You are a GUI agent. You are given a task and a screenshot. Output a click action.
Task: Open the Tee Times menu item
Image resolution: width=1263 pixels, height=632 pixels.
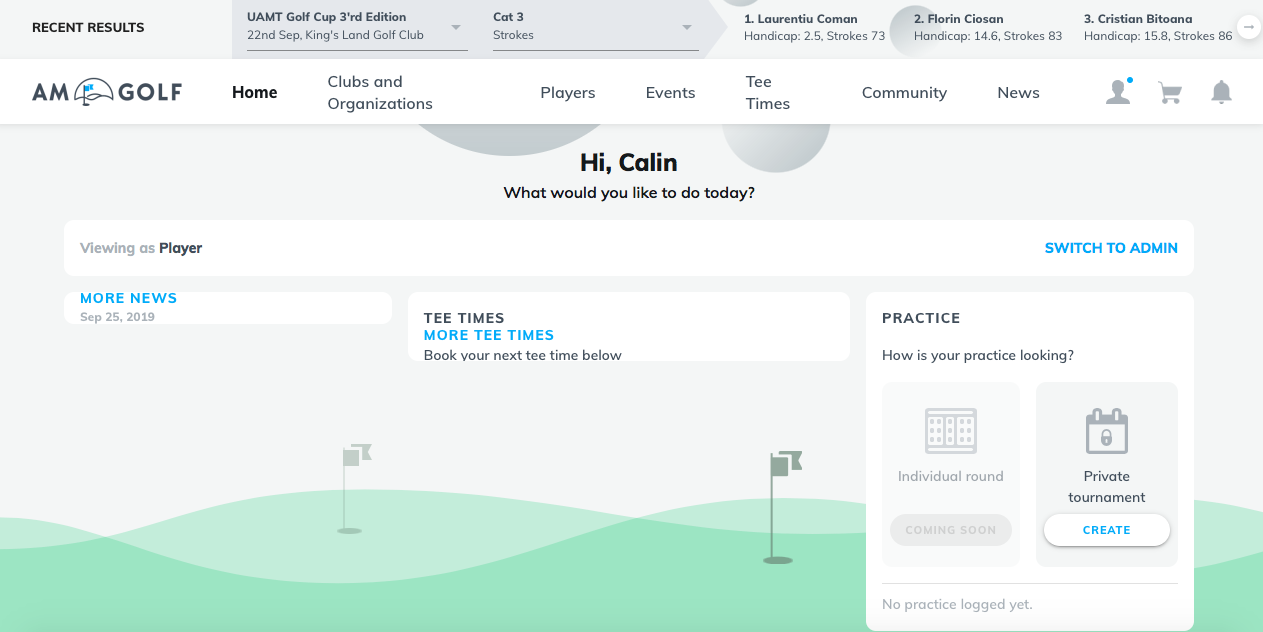[768, 92]
